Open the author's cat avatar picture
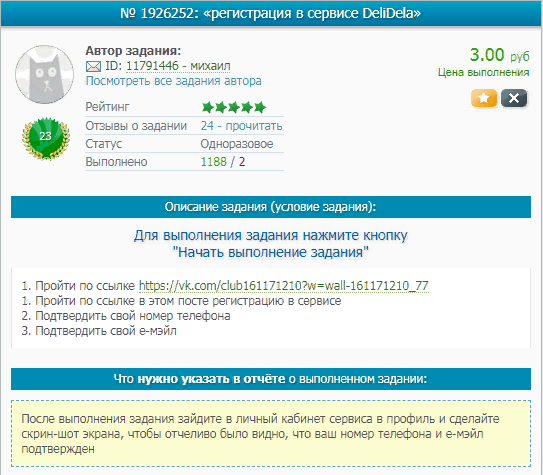This screenshot has height=475, width=543. pyautogui.click(x=45, y=74)
